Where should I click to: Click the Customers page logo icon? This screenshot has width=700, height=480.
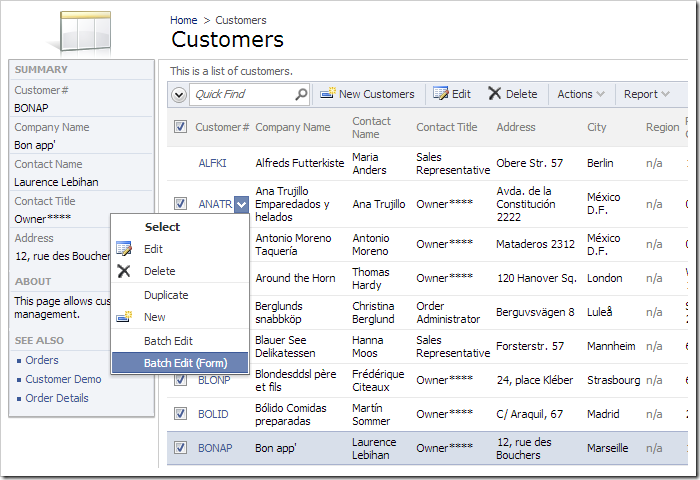(86, 30)
